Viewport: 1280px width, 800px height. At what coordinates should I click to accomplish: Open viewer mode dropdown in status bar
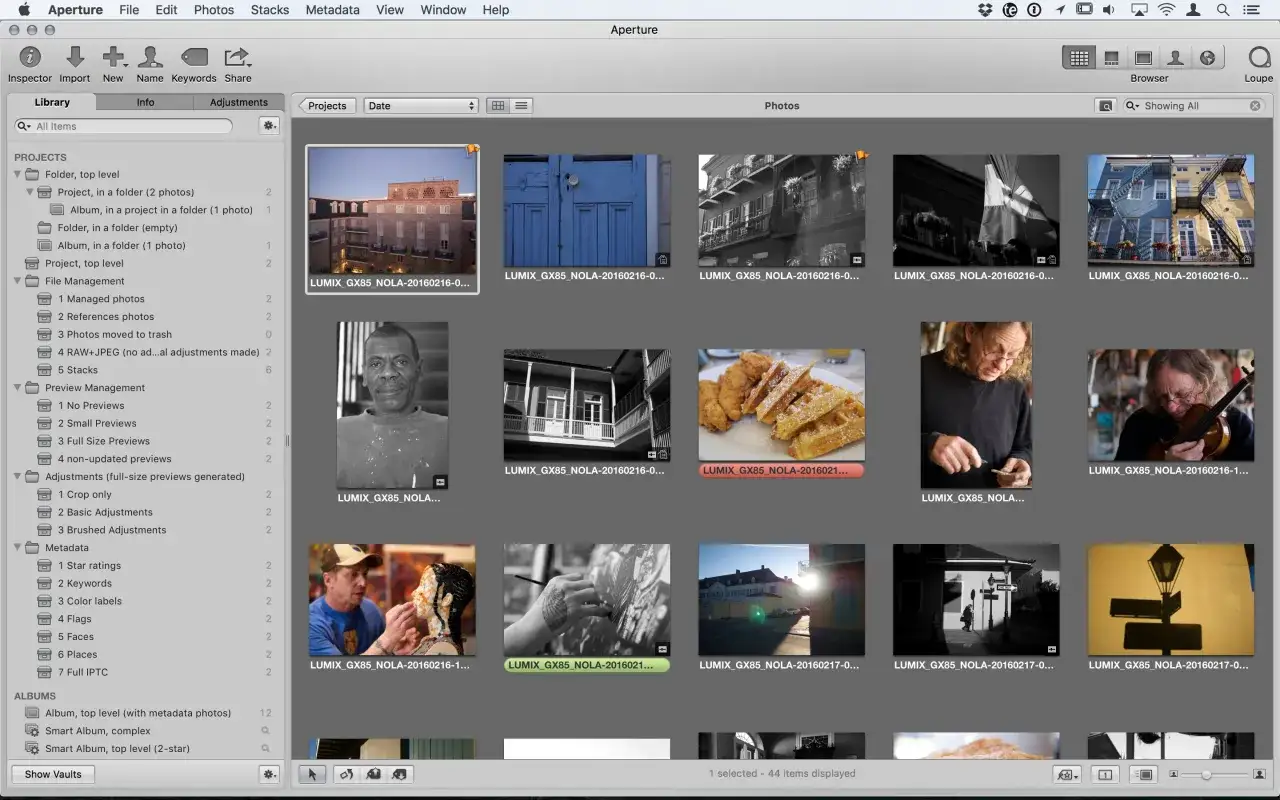[1066, 774]
